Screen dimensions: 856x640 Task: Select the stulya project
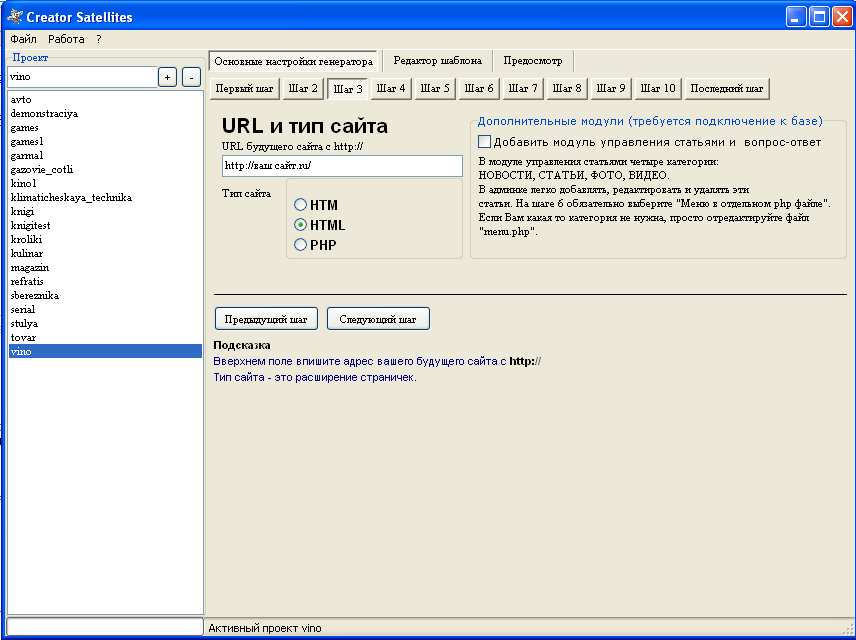click(105, 324)
